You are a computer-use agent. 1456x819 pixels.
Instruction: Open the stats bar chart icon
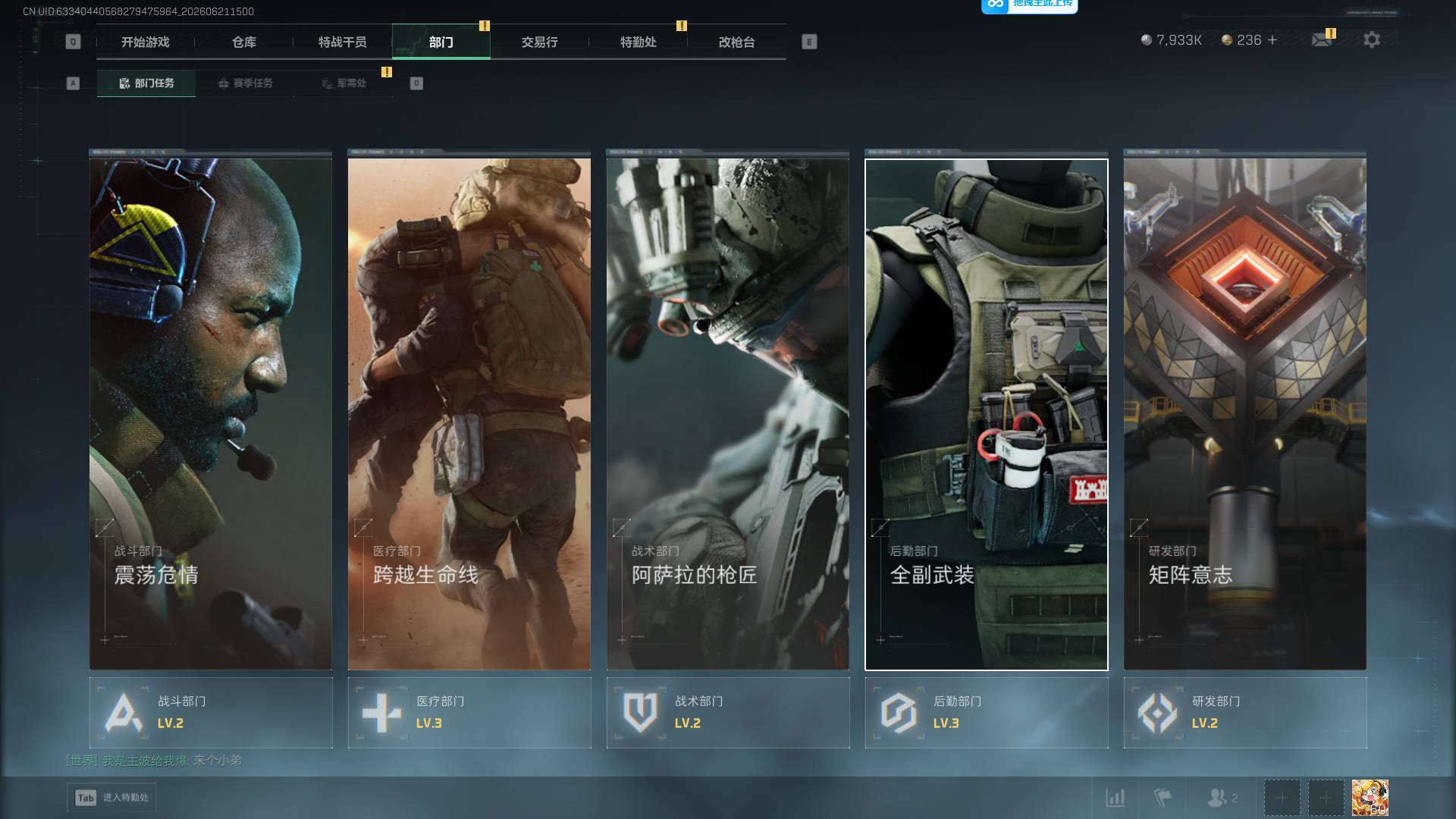(x=1115, y=798)
